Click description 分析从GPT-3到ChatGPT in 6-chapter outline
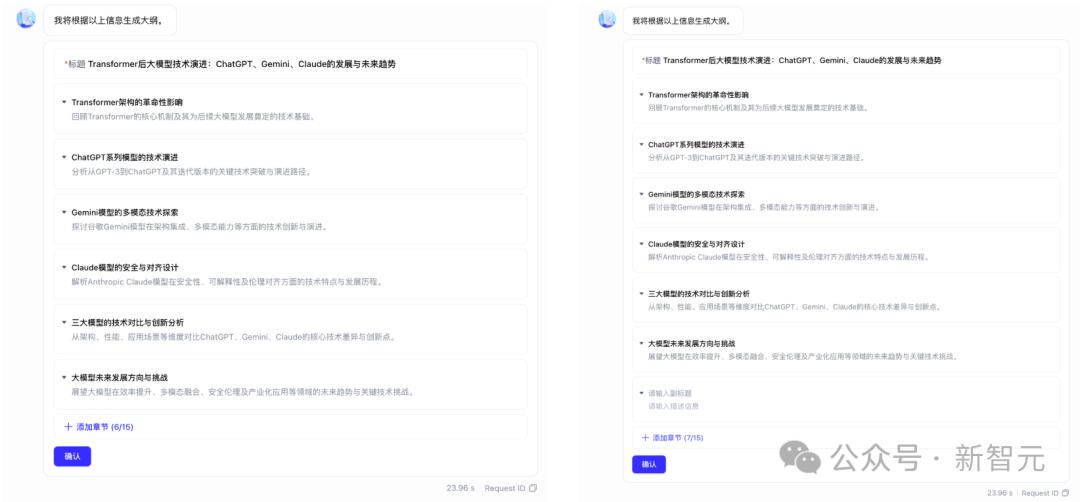Image resolution: width=1080 pixels, height=502 pixels. point(191,171)
